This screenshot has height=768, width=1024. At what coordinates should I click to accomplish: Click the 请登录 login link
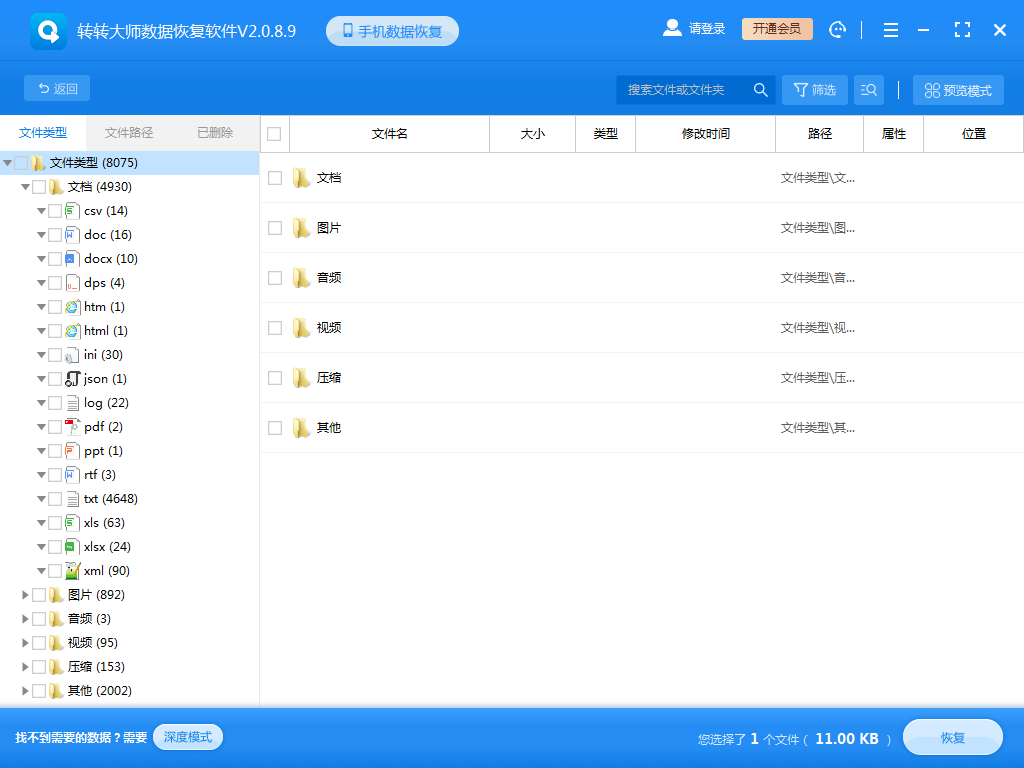707,29
